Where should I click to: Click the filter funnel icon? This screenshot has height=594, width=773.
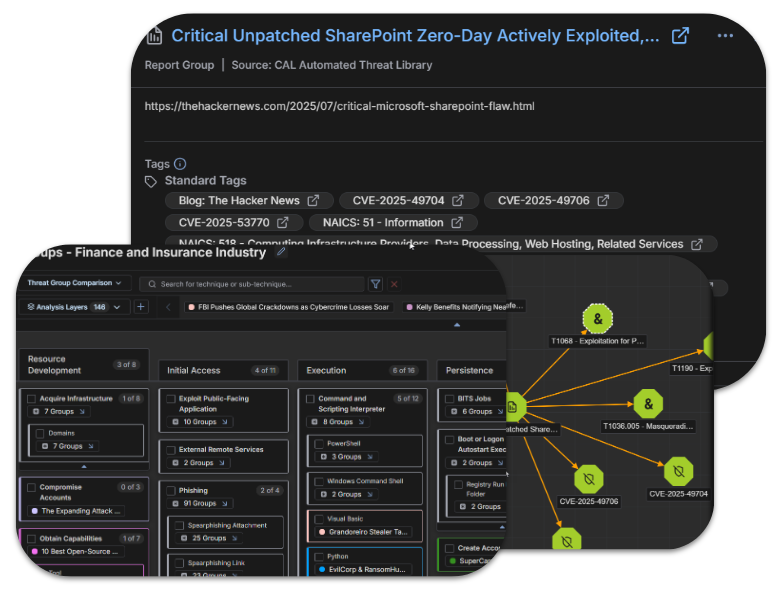375,284
